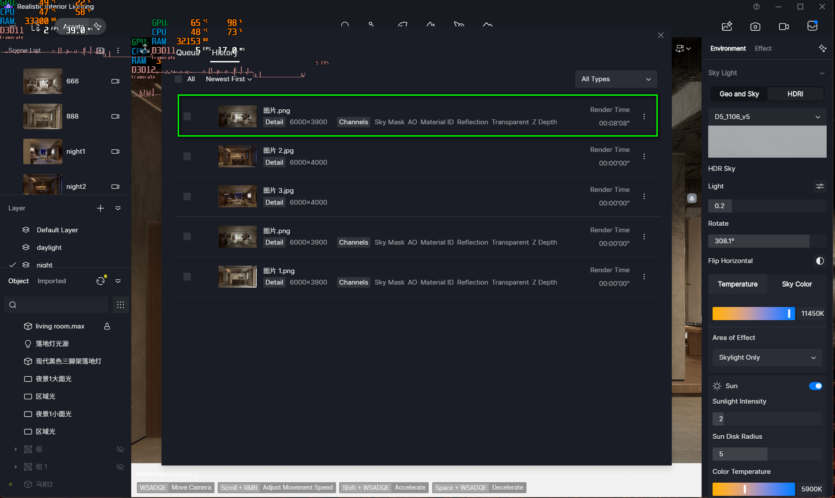
Task: Click the sync refresh icon in Object panel
Action: (x=101, y=281)
